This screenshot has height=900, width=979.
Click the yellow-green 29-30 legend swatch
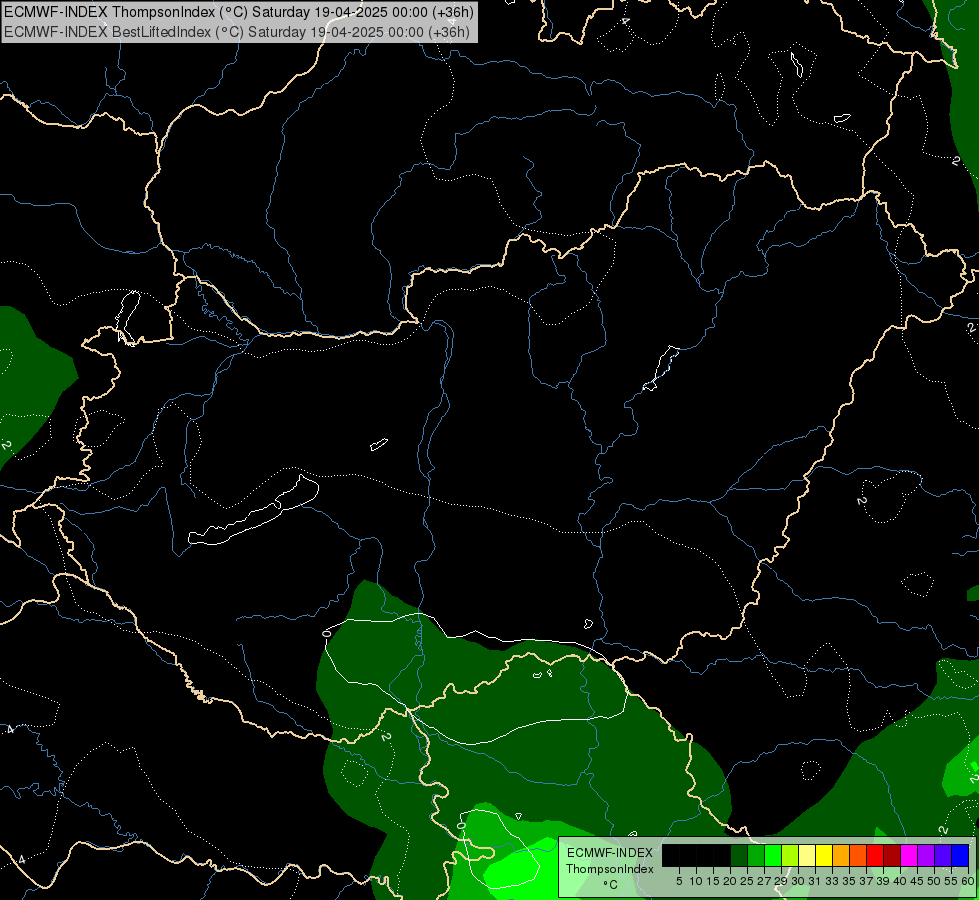pos(790,855)
